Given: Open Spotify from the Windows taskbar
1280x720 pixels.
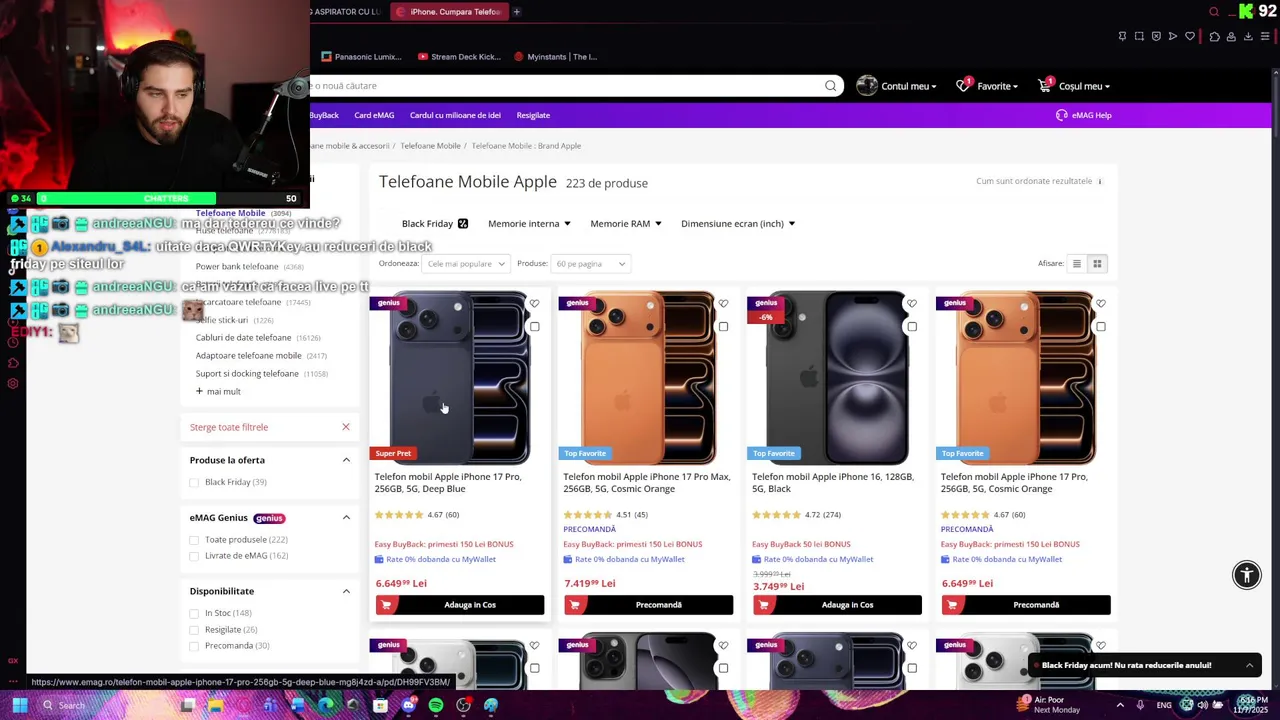Looking at the screenshot, I should pos(436,705).
